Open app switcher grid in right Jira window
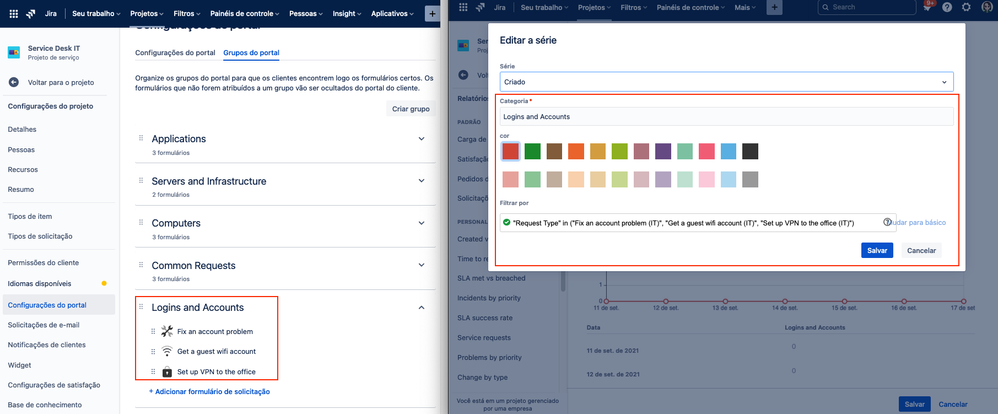 click(463, 7)
